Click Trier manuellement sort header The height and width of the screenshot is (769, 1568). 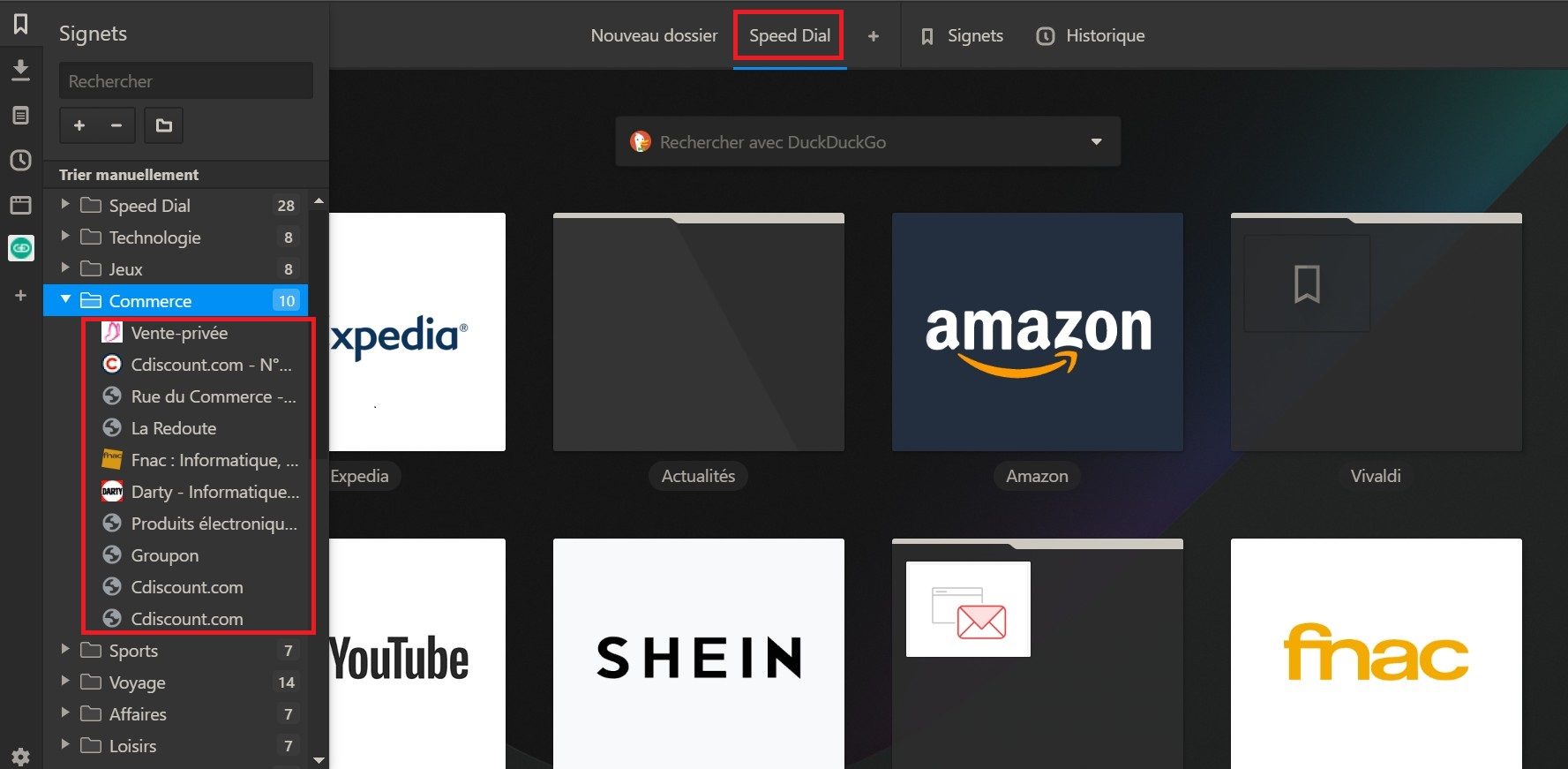(129, 175)
